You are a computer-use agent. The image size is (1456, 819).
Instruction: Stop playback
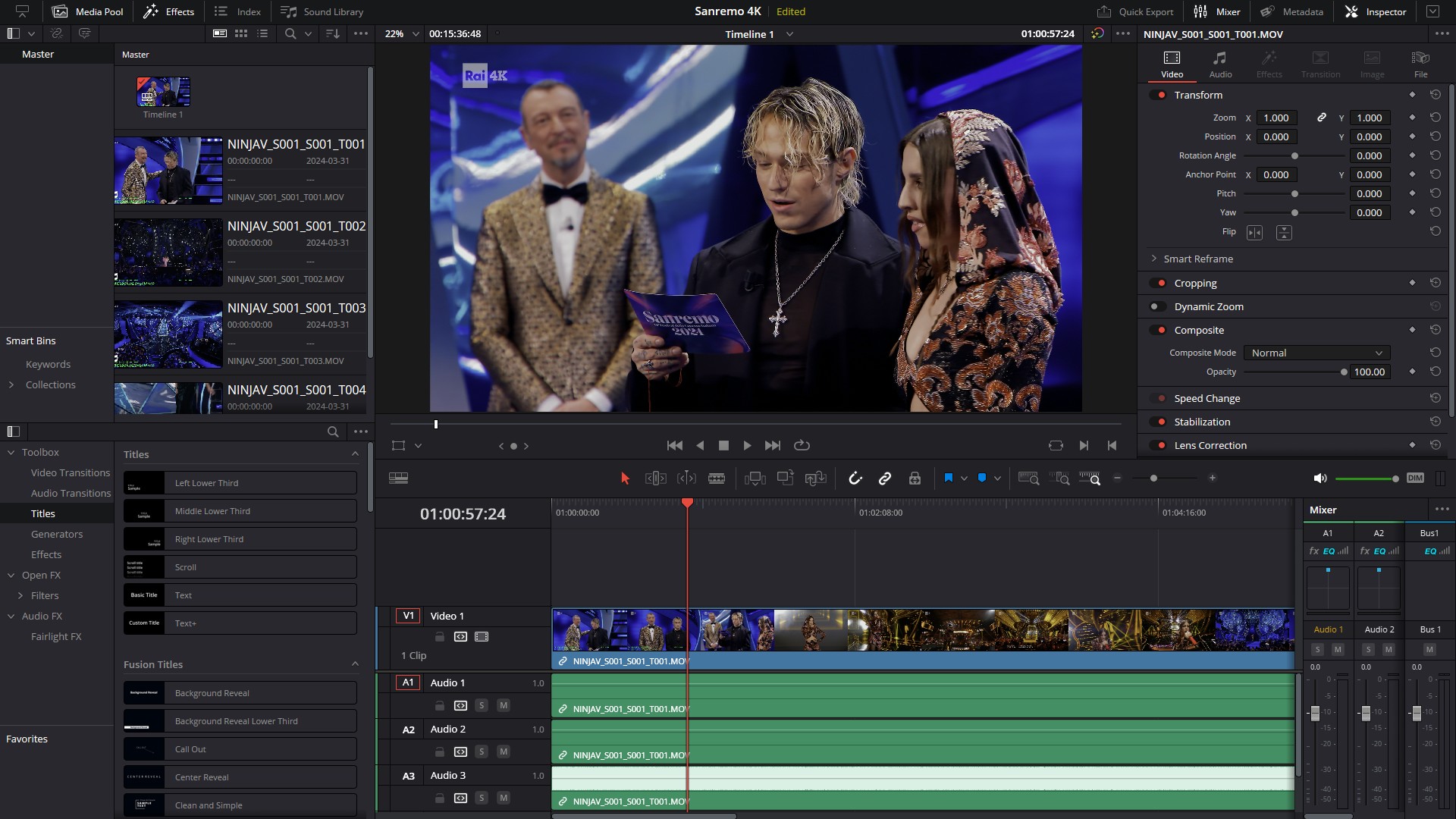point(723,446)
